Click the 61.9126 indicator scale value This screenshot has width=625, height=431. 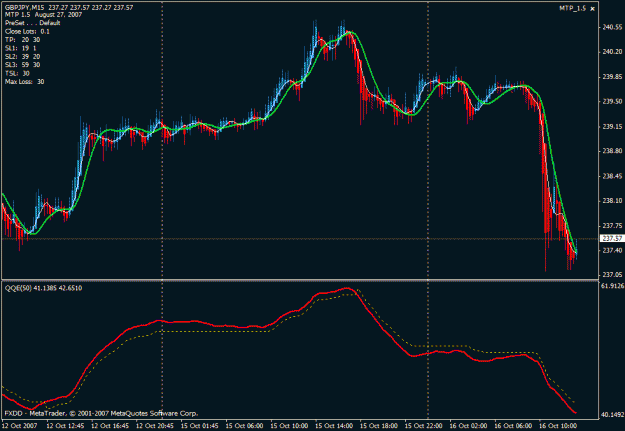click(612, 286)
